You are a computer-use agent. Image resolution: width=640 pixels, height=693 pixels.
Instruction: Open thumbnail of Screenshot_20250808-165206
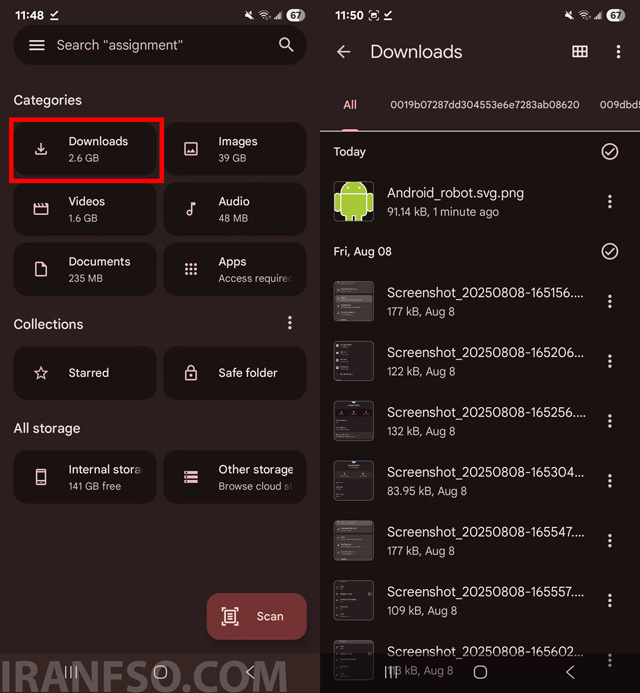(354, 361)
